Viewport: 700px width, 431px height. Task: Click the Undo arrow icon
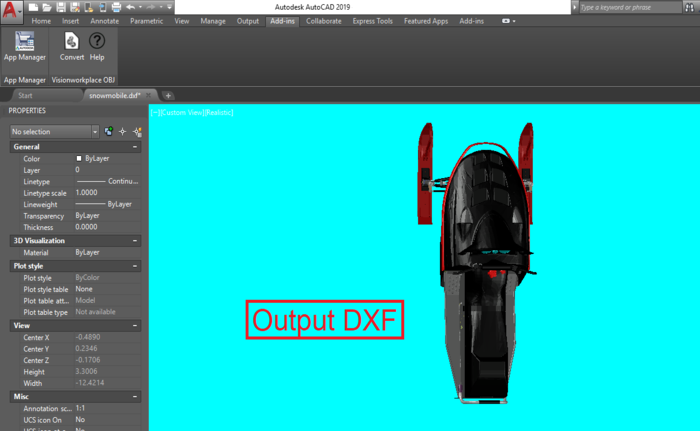(x=130, y=7)
